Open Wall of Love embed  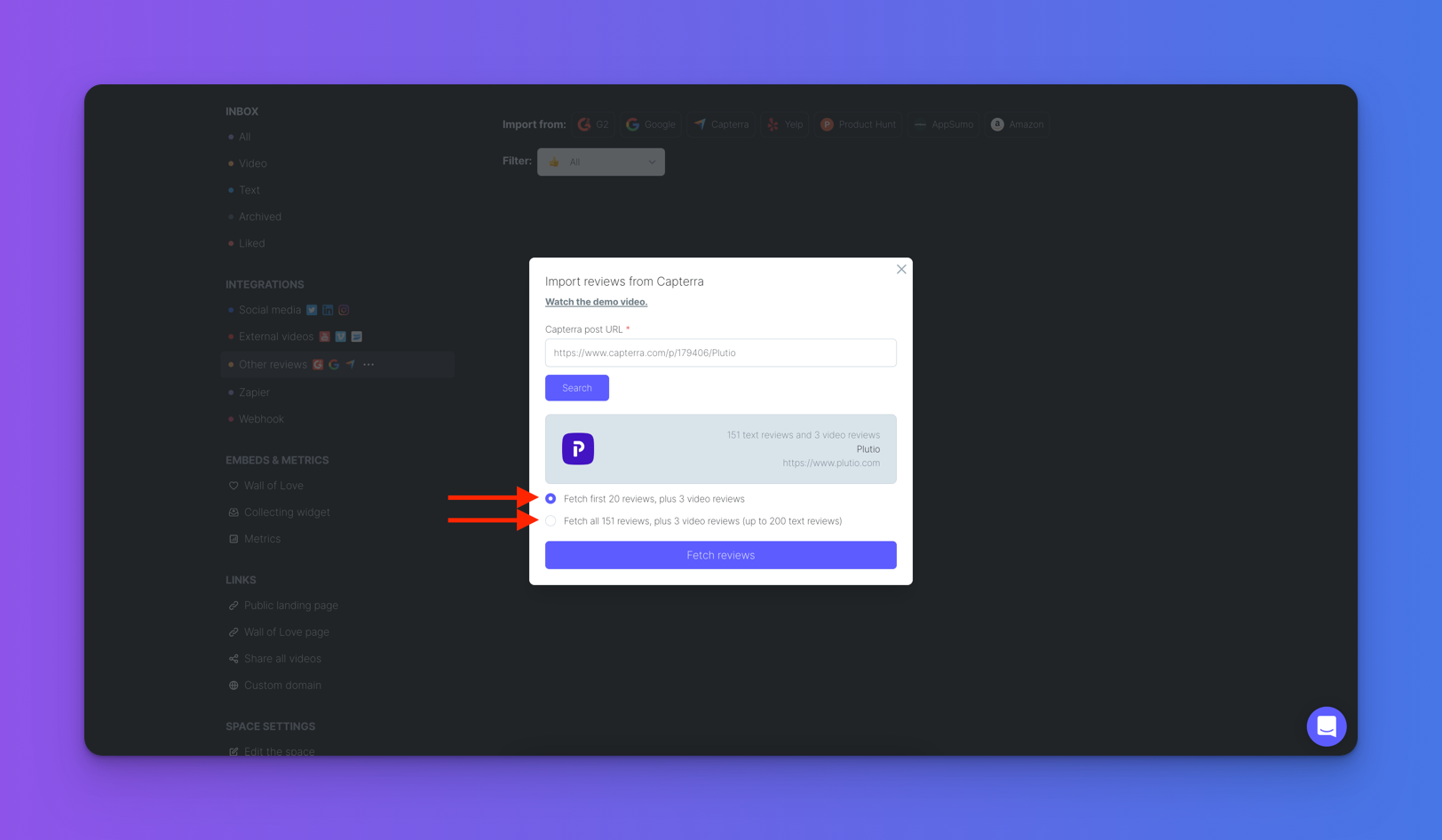[x=273, y=486]
